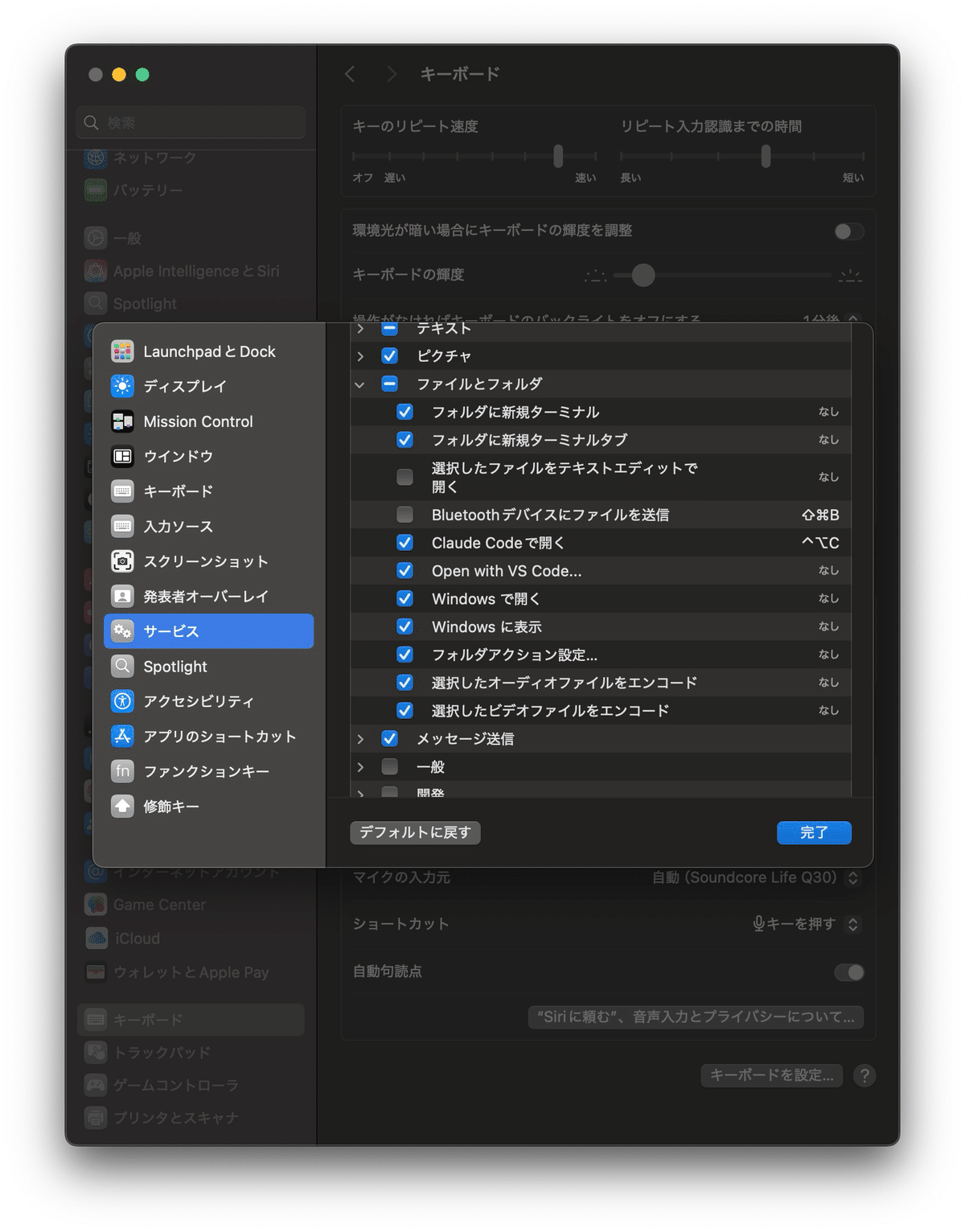
Task: Click the forward arrow in キーボード header
Action: point(392,74)
